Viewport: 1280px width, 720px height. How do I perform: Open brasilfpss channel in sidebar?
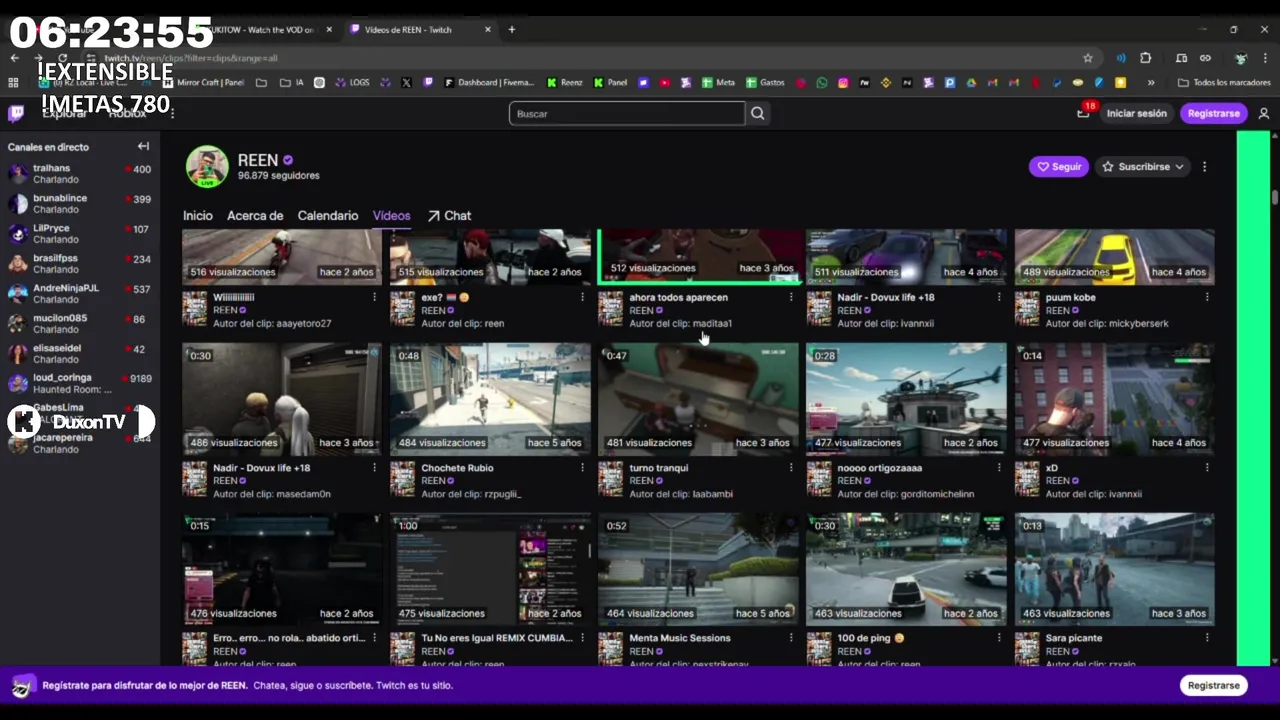click(79, 264)
